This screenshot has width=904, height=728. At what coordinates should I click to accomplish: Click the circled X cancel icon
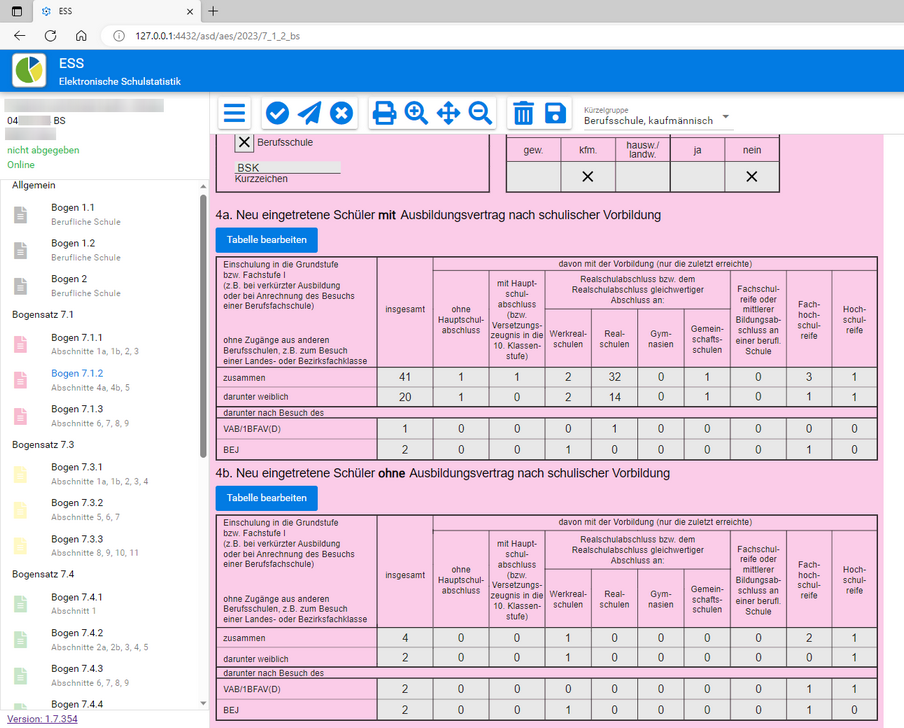click(x=341, y=113)
